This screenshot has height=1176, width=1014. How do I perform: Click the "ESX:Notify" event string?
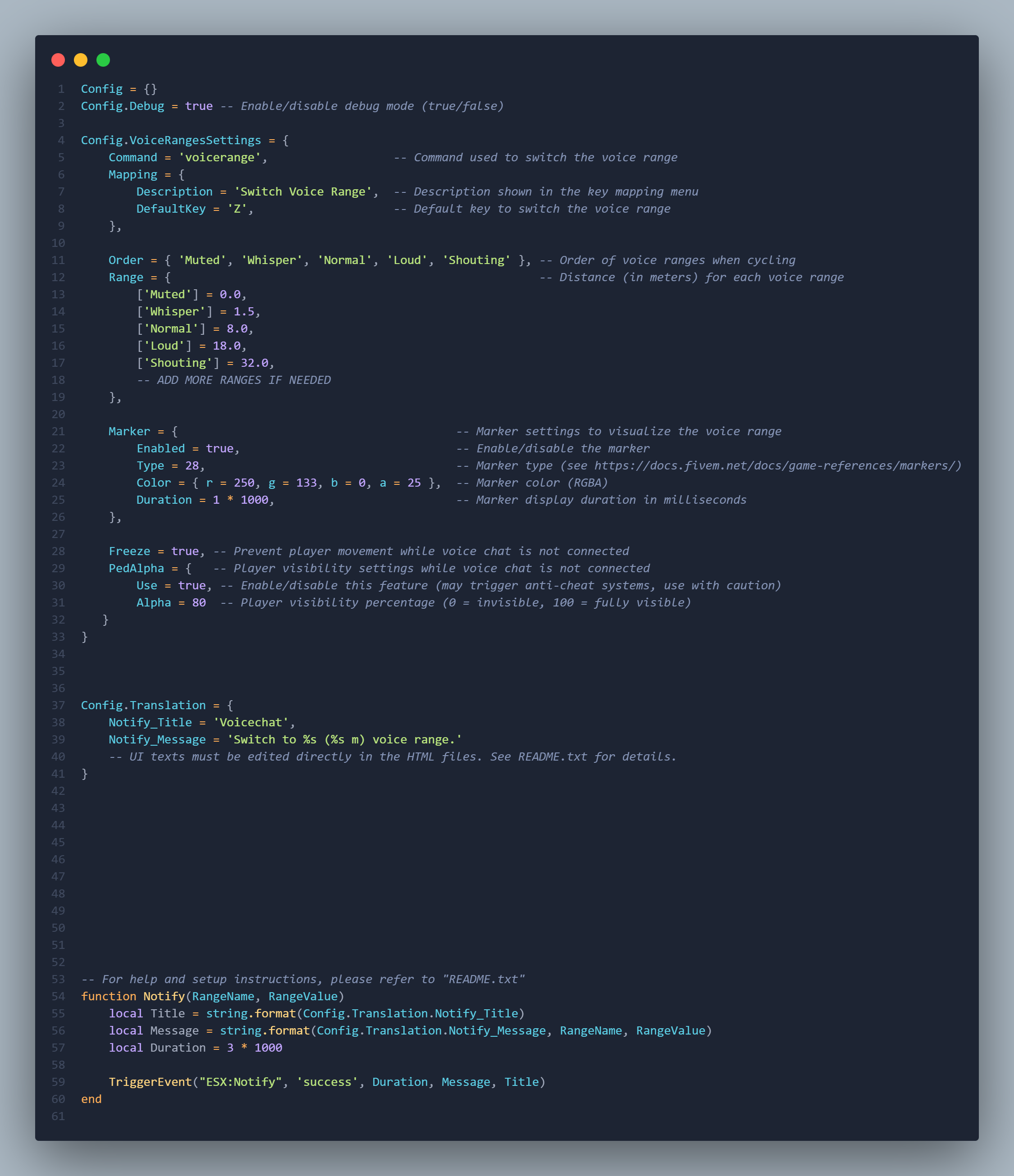click(x=241, y=1082)
